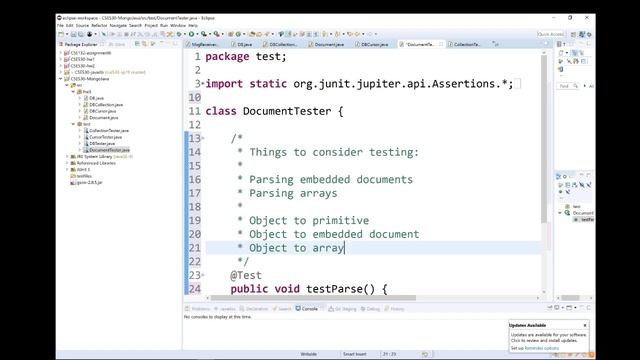Click the Reminder options link in update popup
The image size is (640, 360).
(541, 348)
